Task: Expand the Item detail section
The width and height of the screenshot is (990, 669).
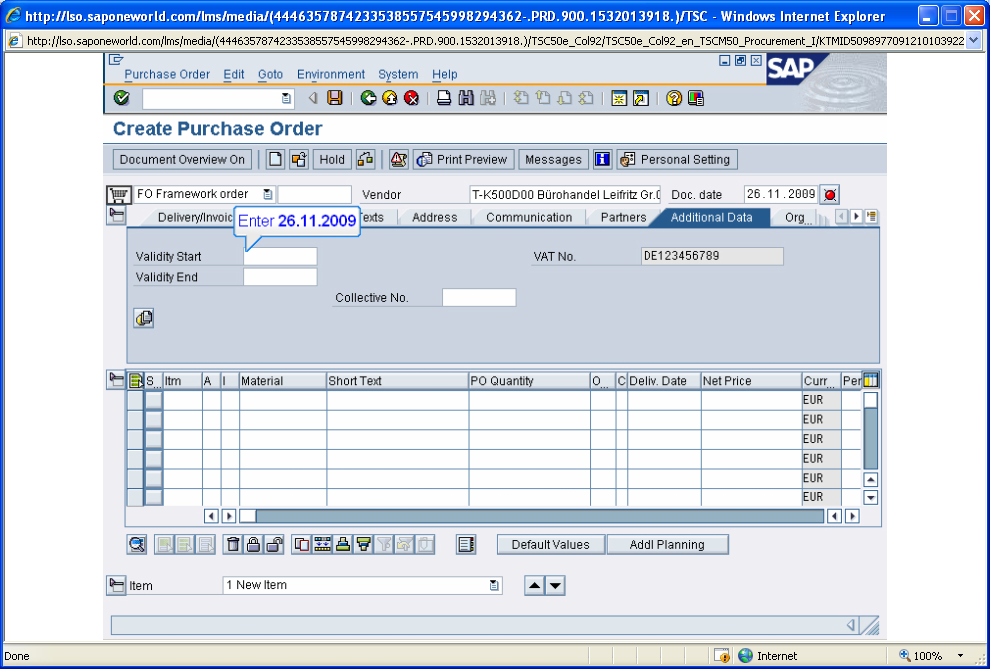Action: tap(116, 585)
